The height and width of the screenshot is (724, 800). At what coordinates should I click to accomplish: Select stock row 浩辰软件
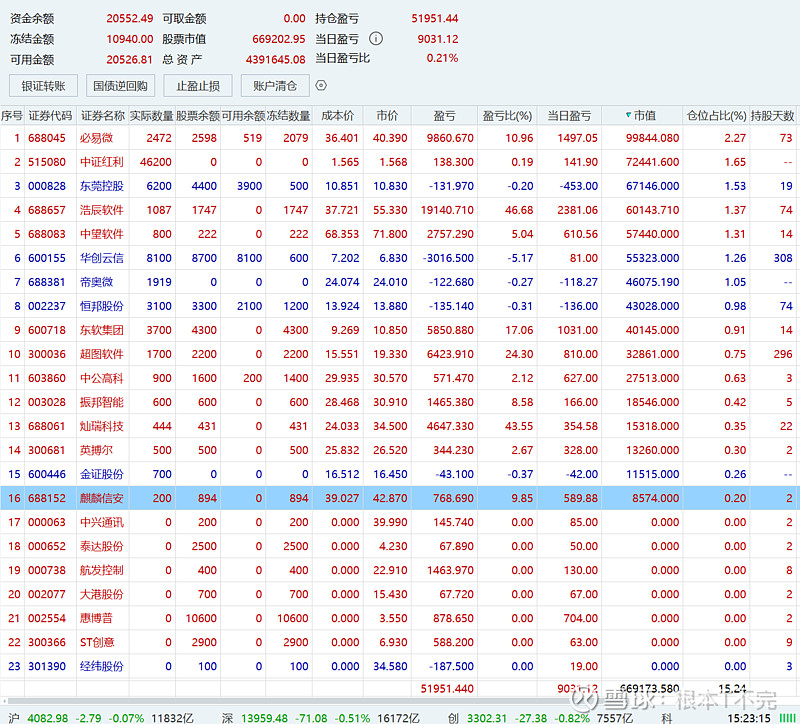[398, 210]
